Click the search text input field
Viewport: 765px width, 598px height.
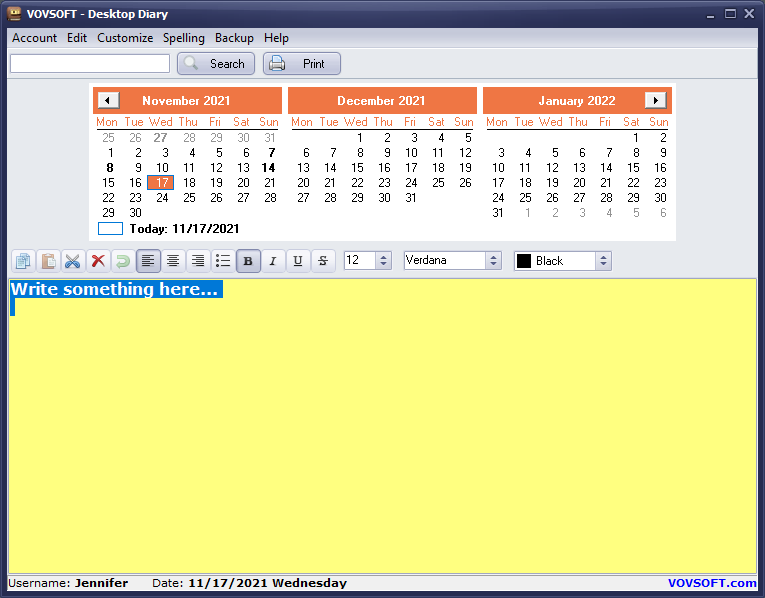[90, 64]
